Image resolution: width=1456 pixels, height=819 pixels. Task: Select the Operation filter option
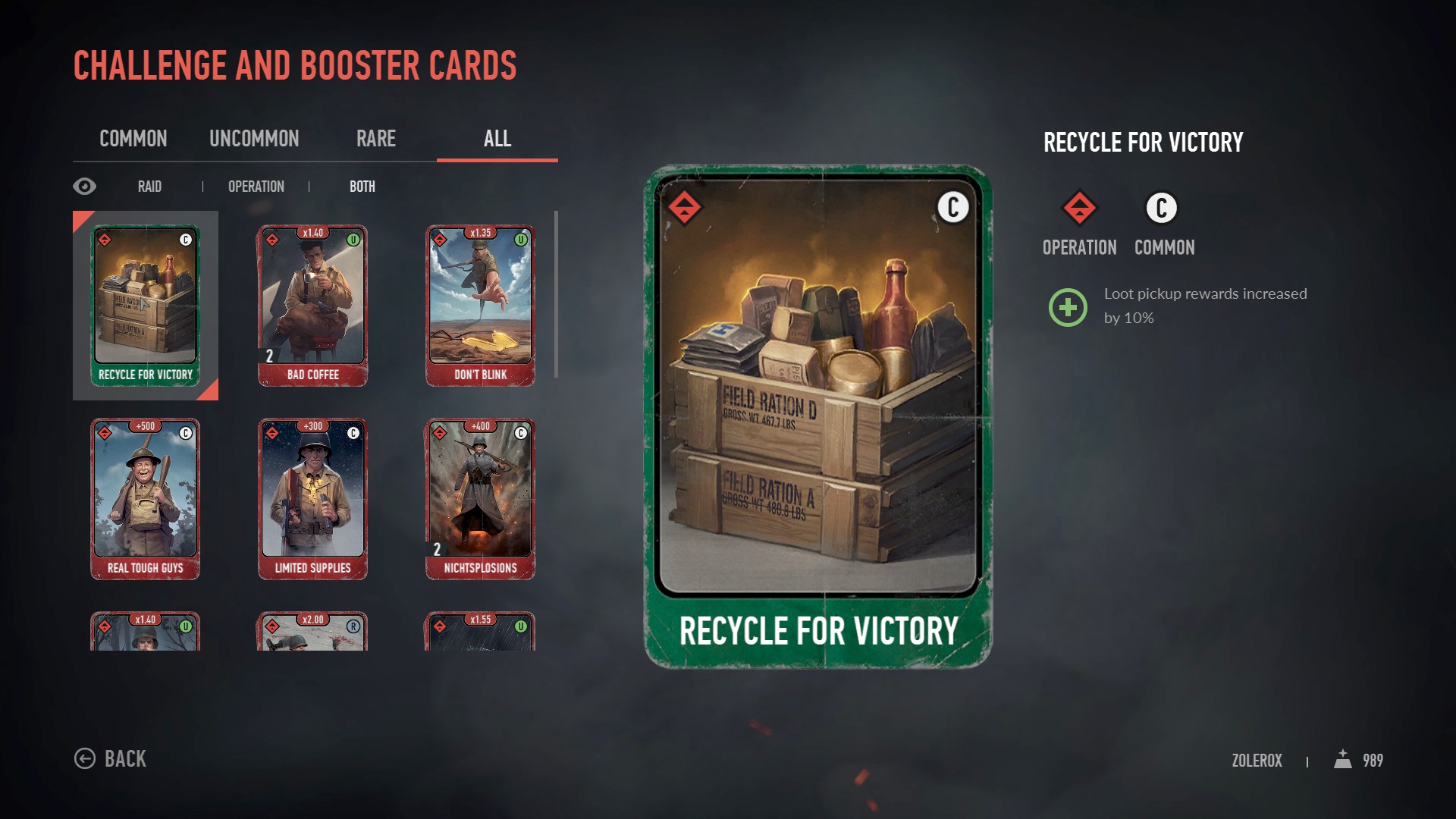coord(256,187)
